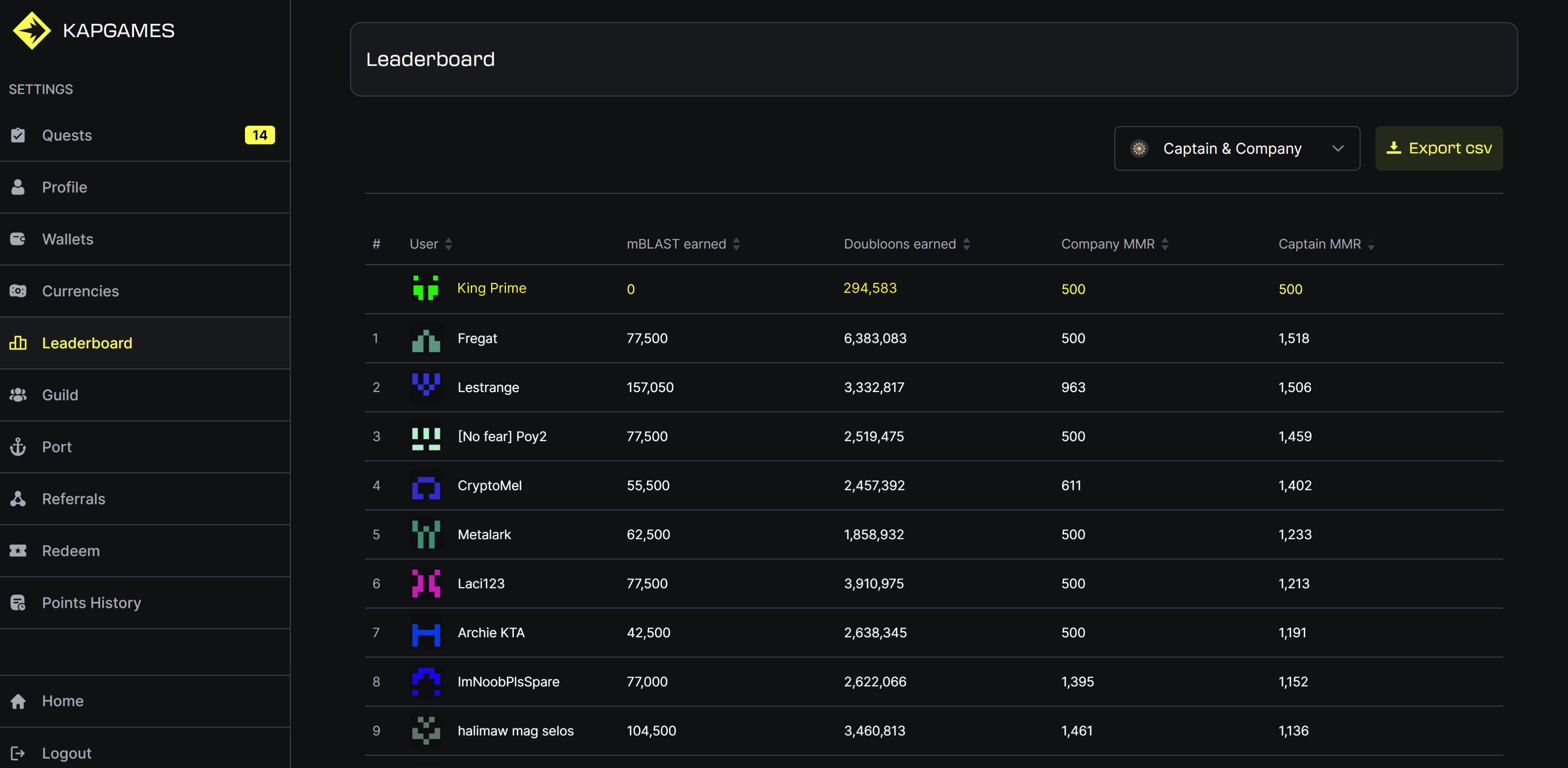Image resolution: width=1568 pixels, height=768 pixels.
Task: Click King Prime's 294,583 doubloons value
Action: (x=870, y=288)
